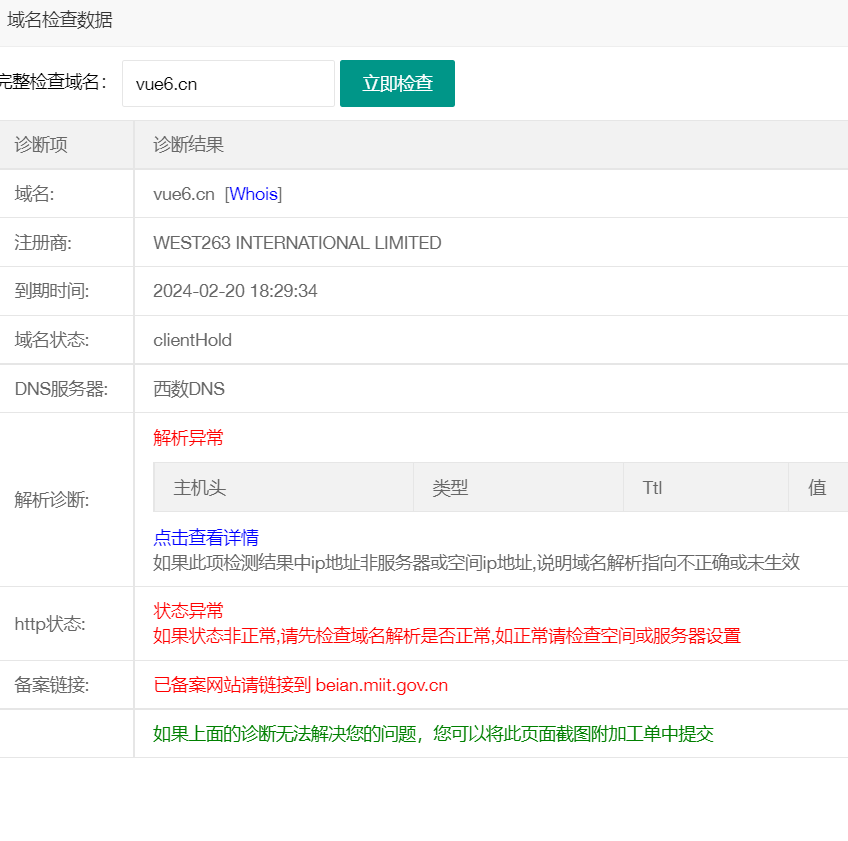The height and width of the screenshot is (841, 848).
Task: Click the 诊断结果 table header
Action: [188, 145]
